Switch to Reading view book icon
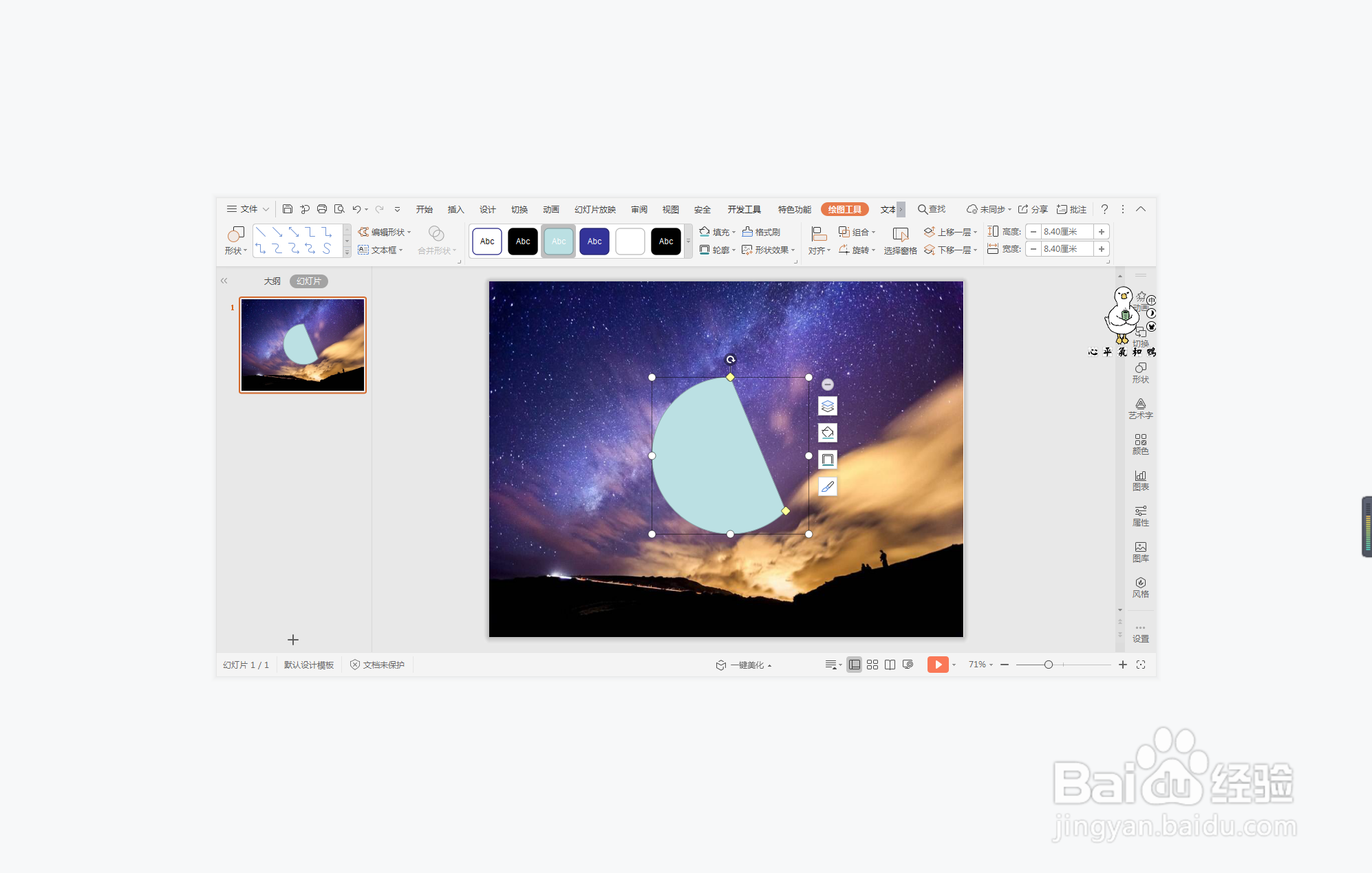 click(x=890, y=665)
